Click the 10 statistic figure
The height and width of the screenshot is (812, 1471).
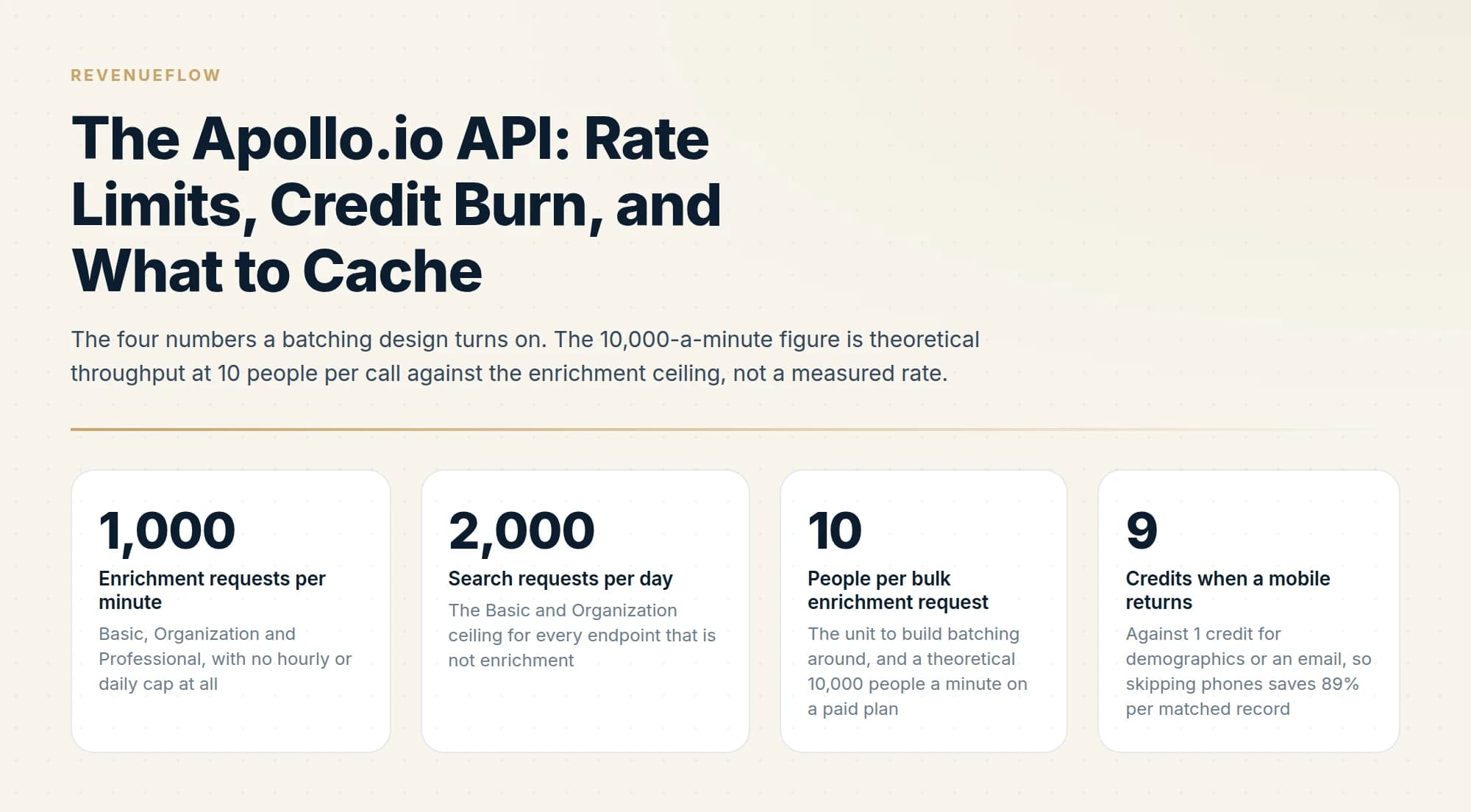pyautogui.click(x=835, y=530)
